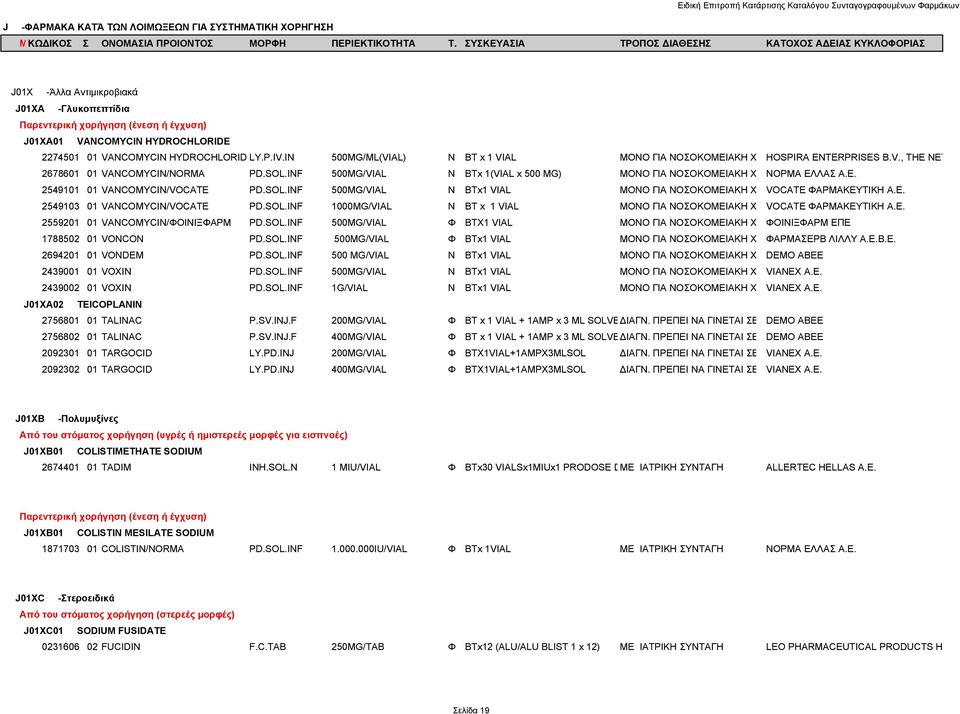Click product code 2092301
Image resolution: width=960 pixels, height=714 pixels.
click(60, 353)
